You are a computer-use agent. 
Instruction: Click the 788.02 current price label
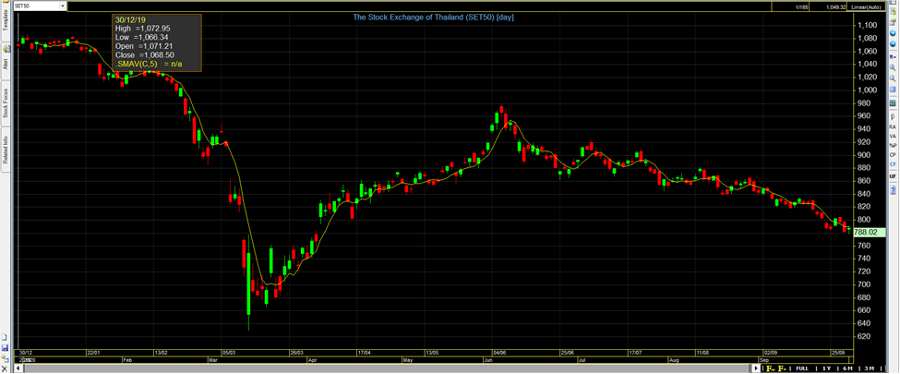[866, 232]
